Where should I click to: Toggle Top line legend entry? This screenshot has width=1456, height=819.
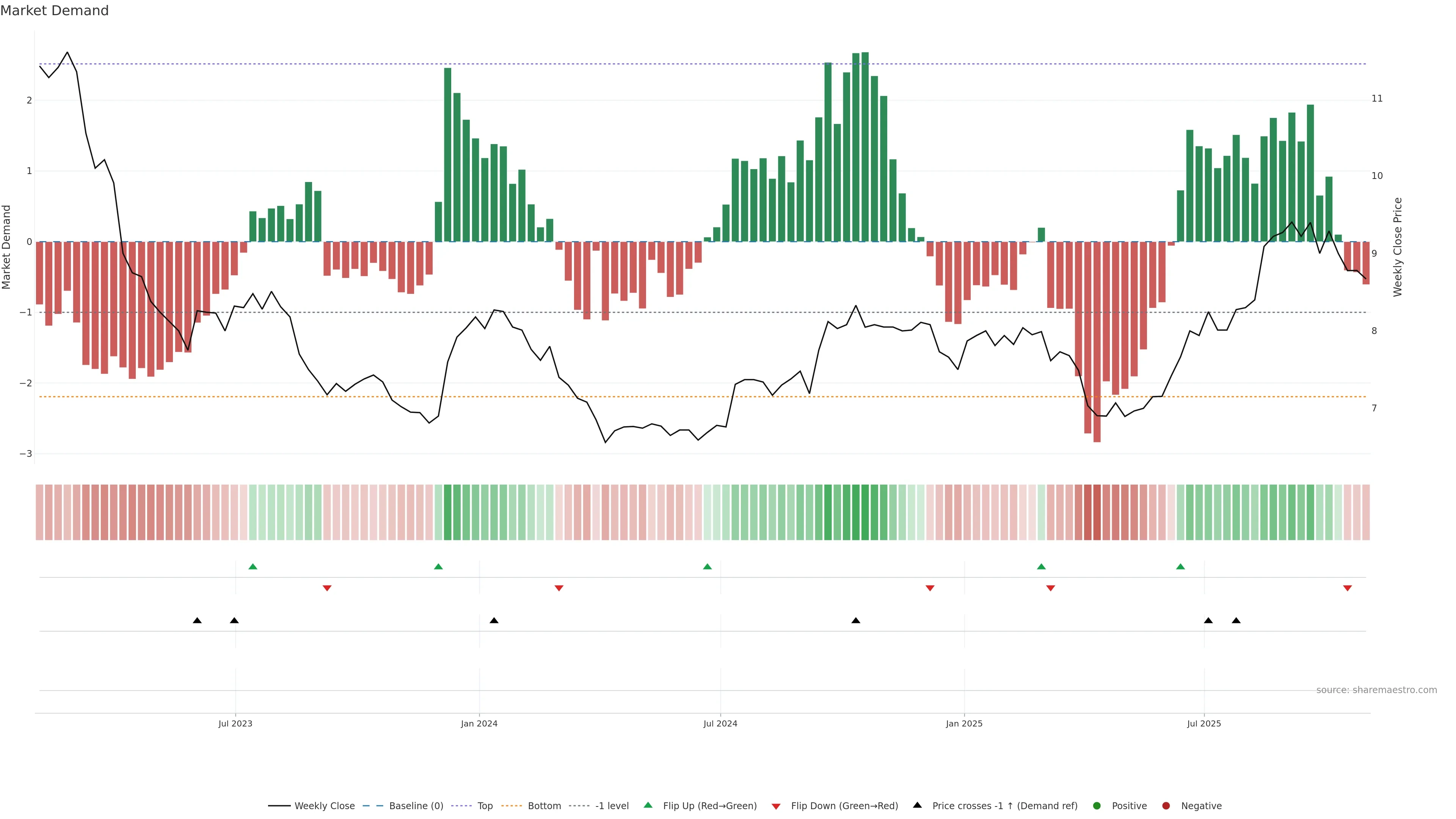click(485, 805)
